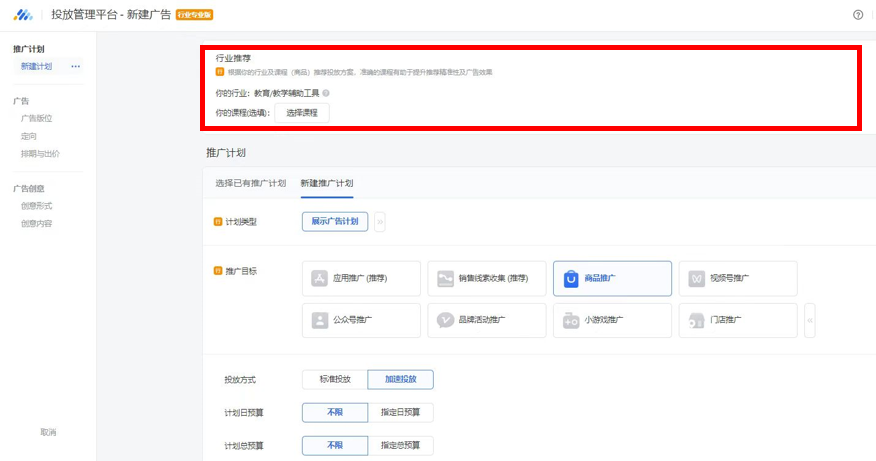
Task: Switch to 新建推广计划 tab
Action: pyautogui.click(x=327, y=183)
